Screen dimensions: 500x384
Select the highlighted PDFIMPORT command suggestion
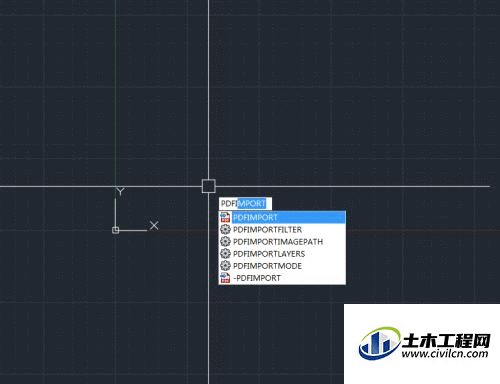pyautogui.click(x=255, y=217)
